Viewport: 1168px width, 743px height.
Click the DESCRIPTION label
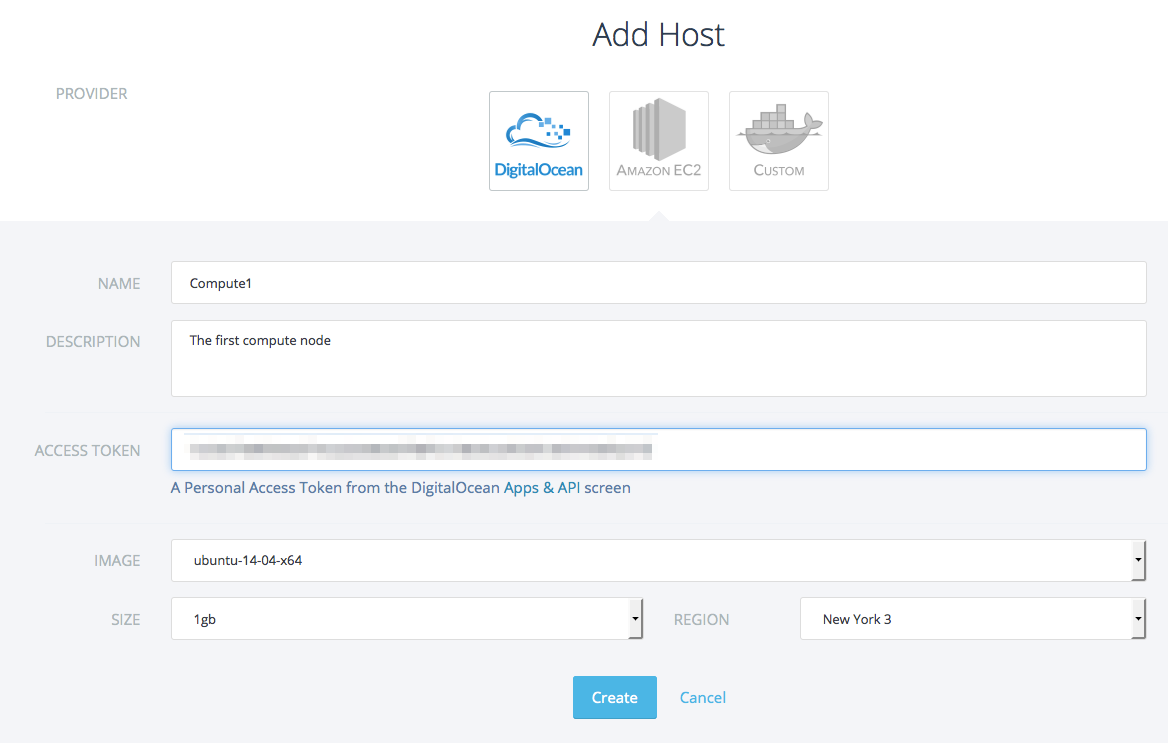pos(93,342)
